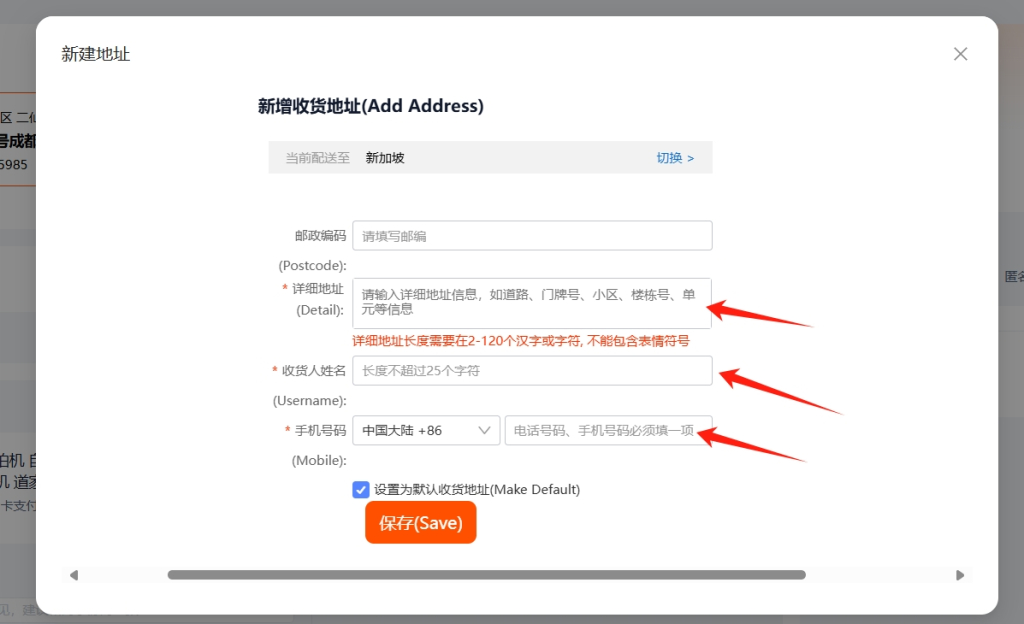The width and height of the screenshot is (1024, 624).
Task: Click 切换 > to switch delivery region
Action: 675,158
